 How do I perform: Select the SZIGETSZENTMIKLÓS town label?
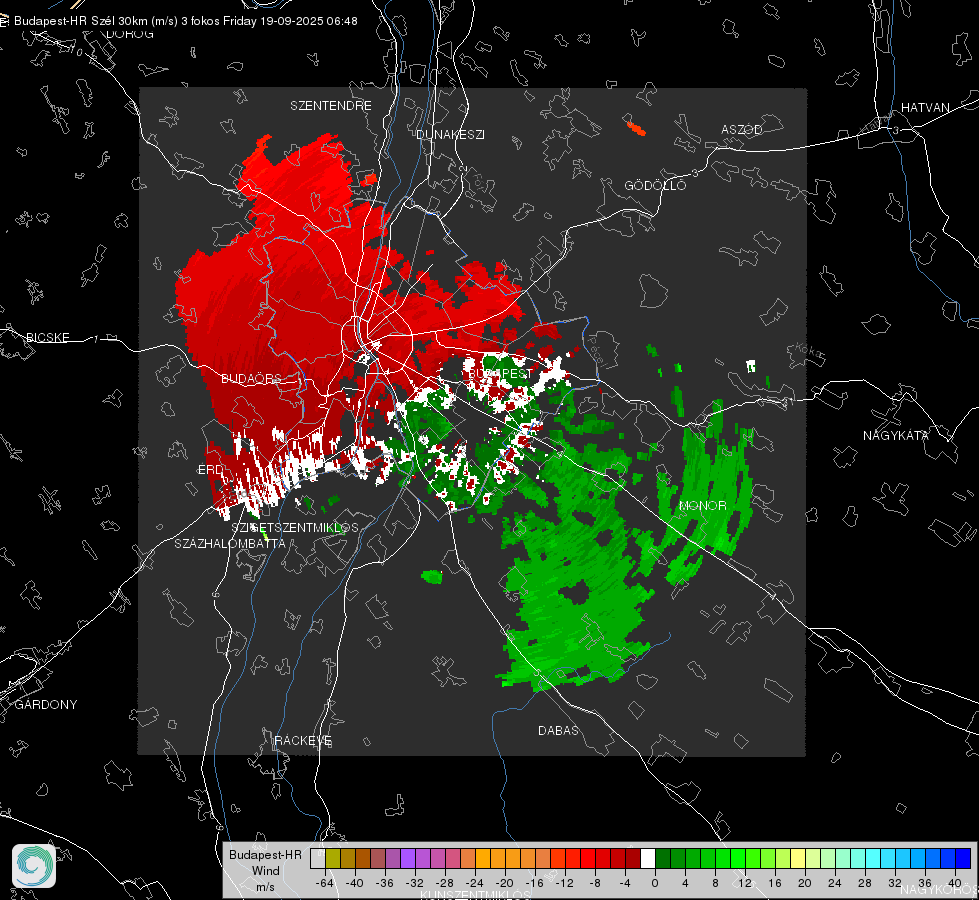(295, 527)
